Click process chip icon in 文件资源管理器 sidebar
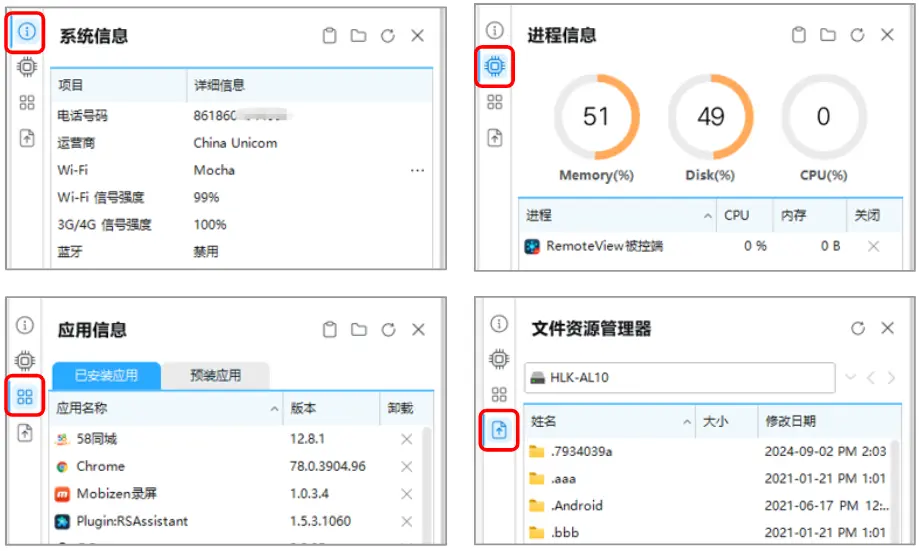Screen dimensions: 919x551 (x=499, y=359)
